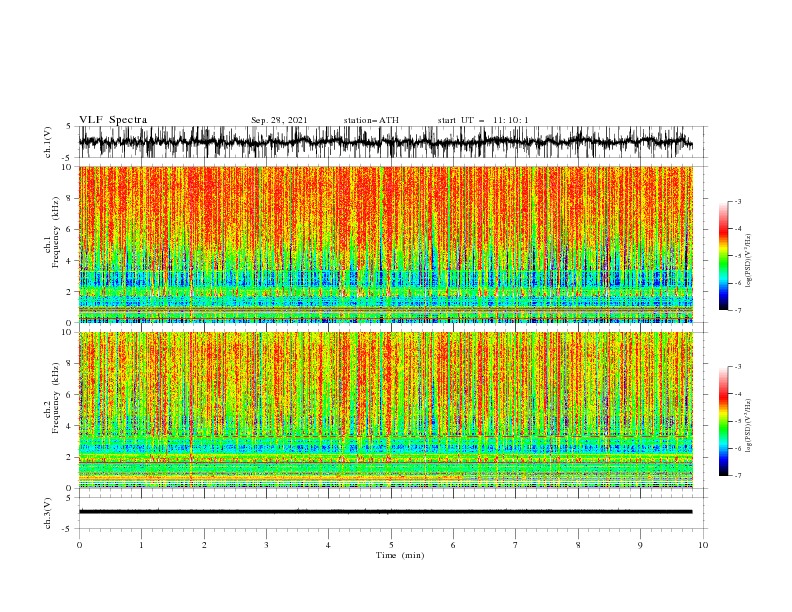Click the log(PSD) label beside ch.2 colorbar
The height and width of the screenshot is (612, 792).
pyautogui.click(x=748, y=426)
